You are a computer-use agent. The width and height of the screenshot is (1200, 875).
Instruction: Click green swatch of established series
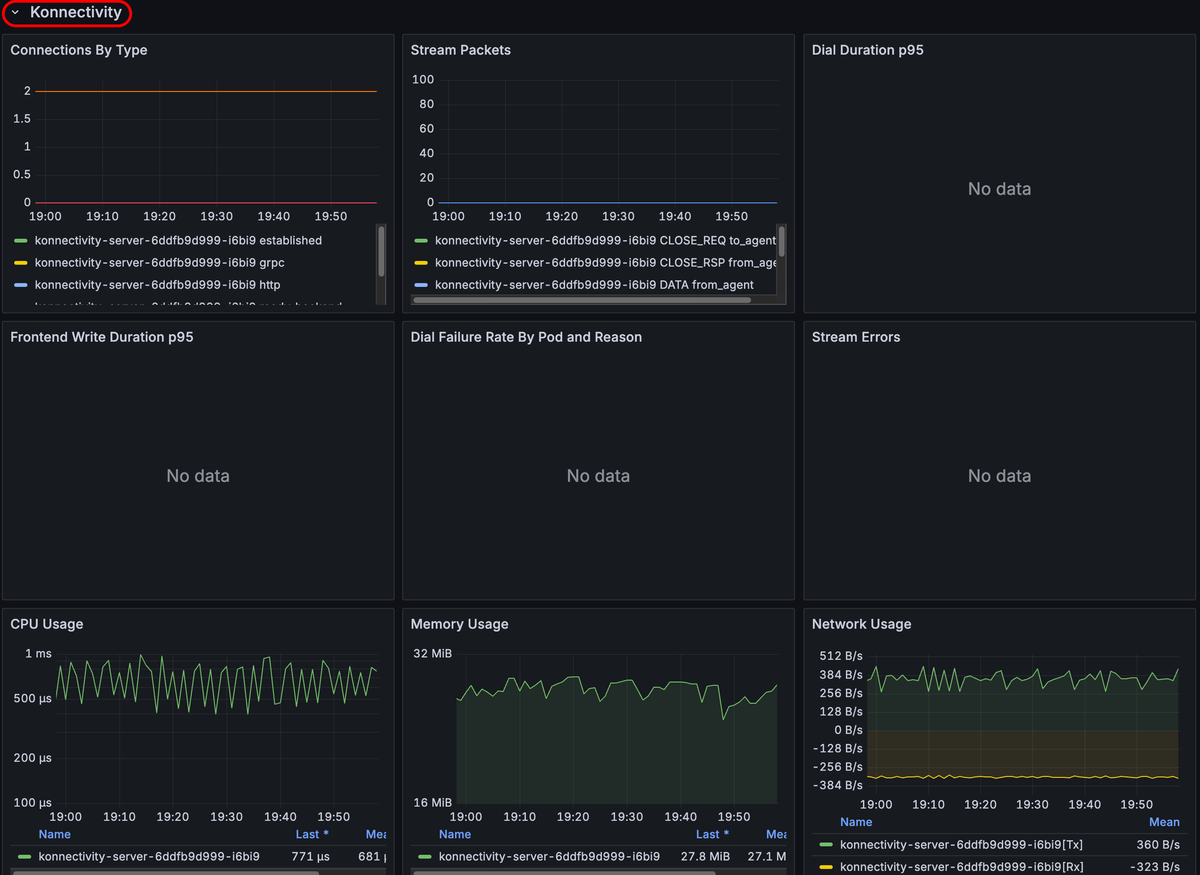click(20, 241)
